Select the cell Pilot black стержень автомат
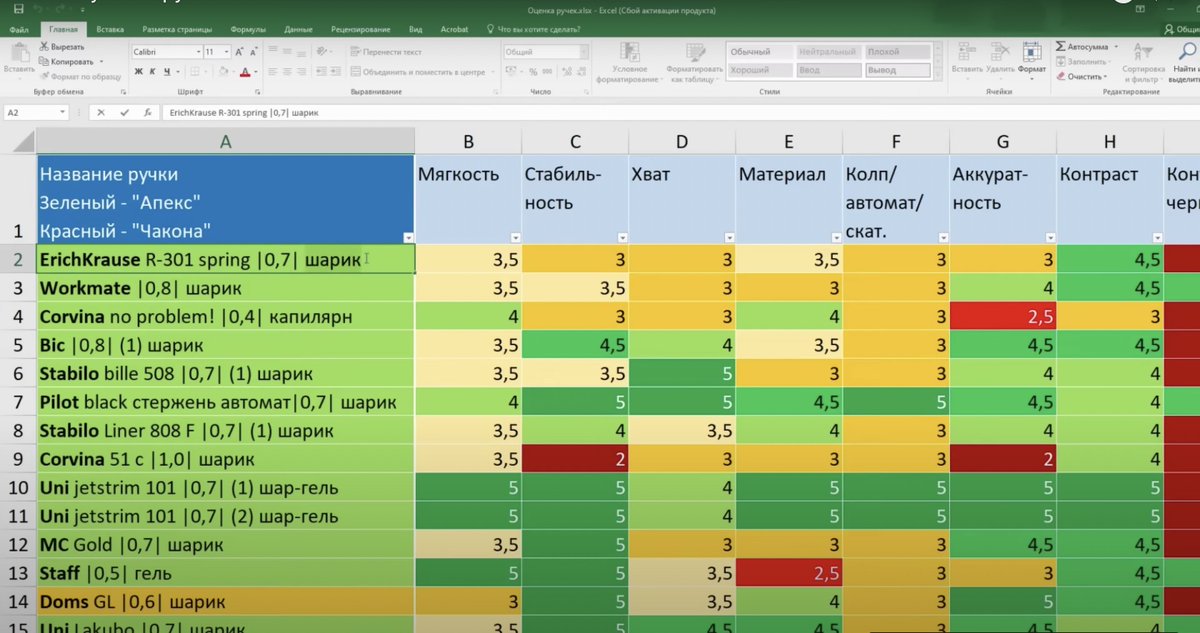Screen dimensions: 1200x633 (226, 403)
